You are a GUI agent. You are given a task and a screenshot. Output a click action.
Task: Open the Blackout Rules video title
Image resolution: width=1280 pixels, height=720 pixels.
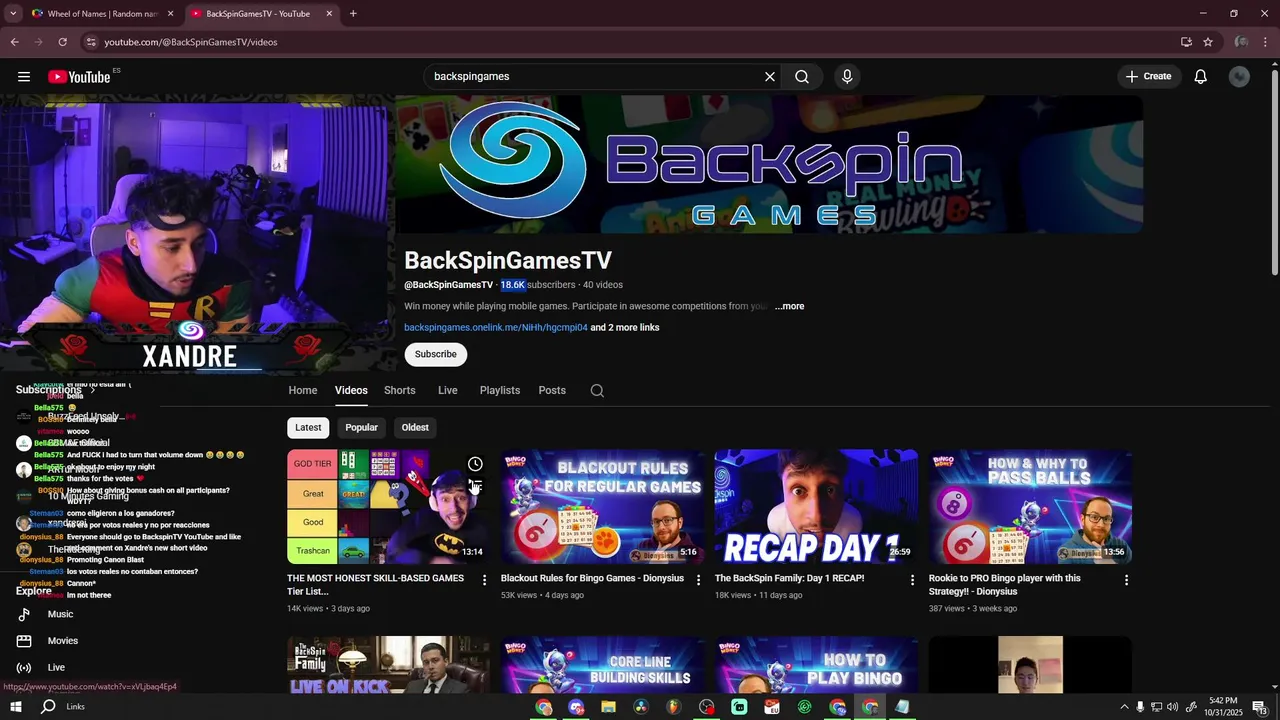pyautogui.click(x=592, y=579)
